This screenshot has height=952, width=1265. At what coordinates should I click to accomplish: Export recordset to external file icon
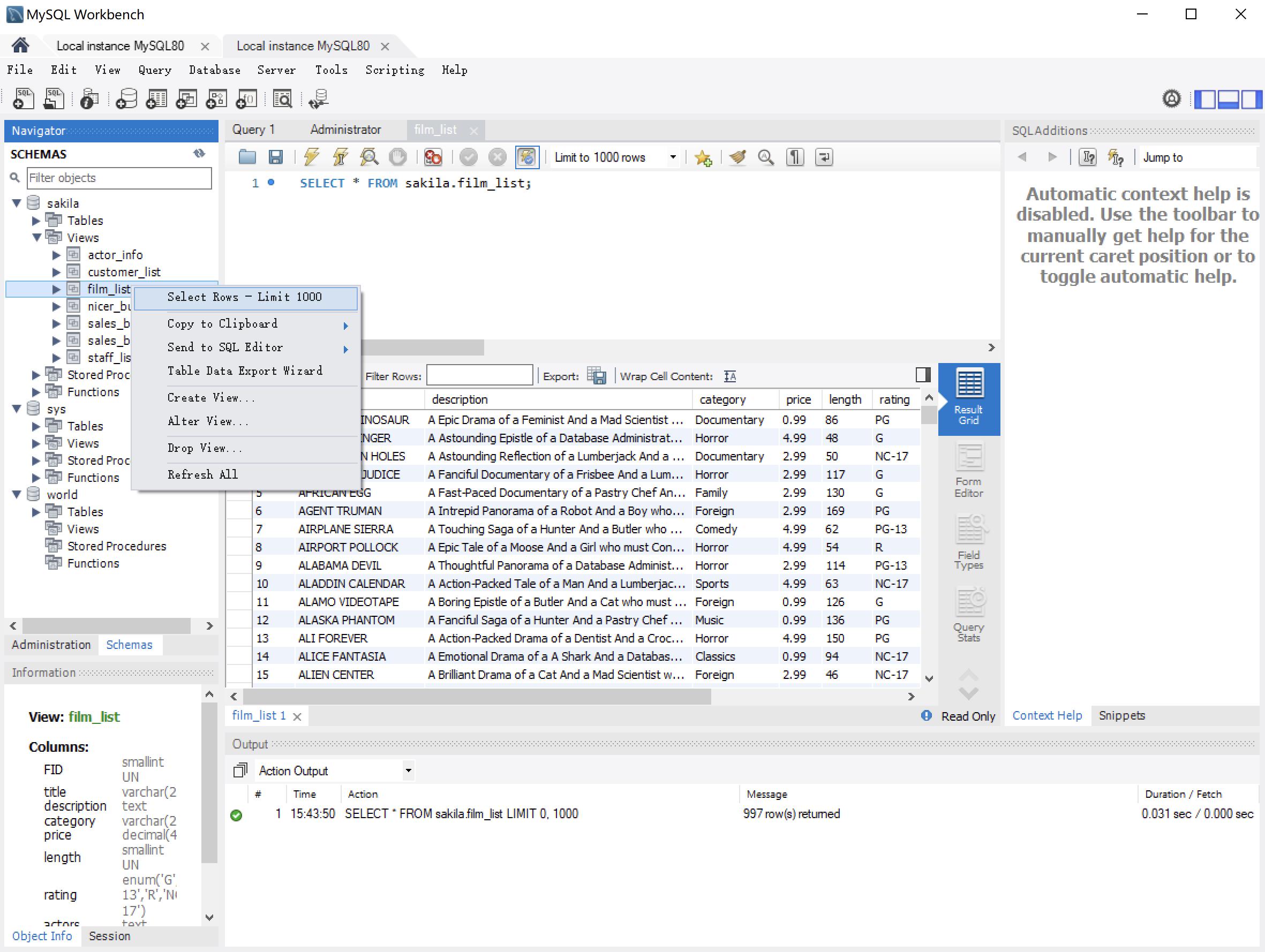click(597, 376)
